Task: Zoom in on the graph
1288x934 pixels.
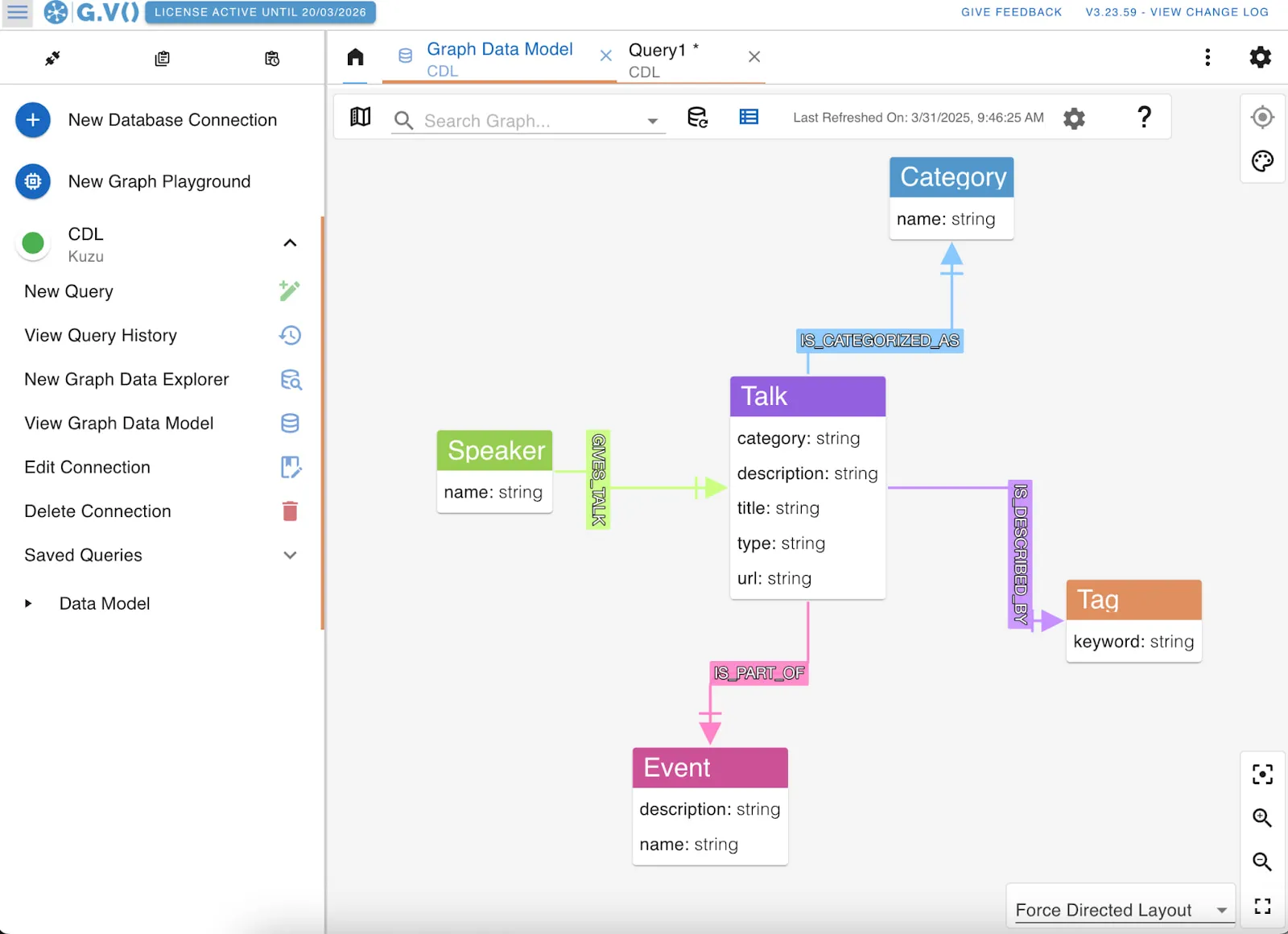Action: (x=1262, y=818)
